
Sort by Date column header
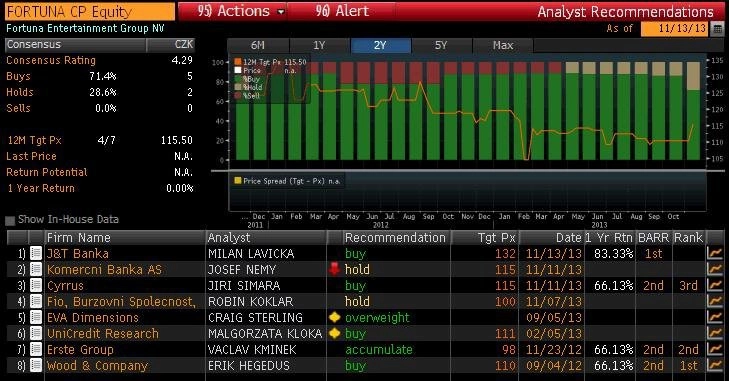551,238
